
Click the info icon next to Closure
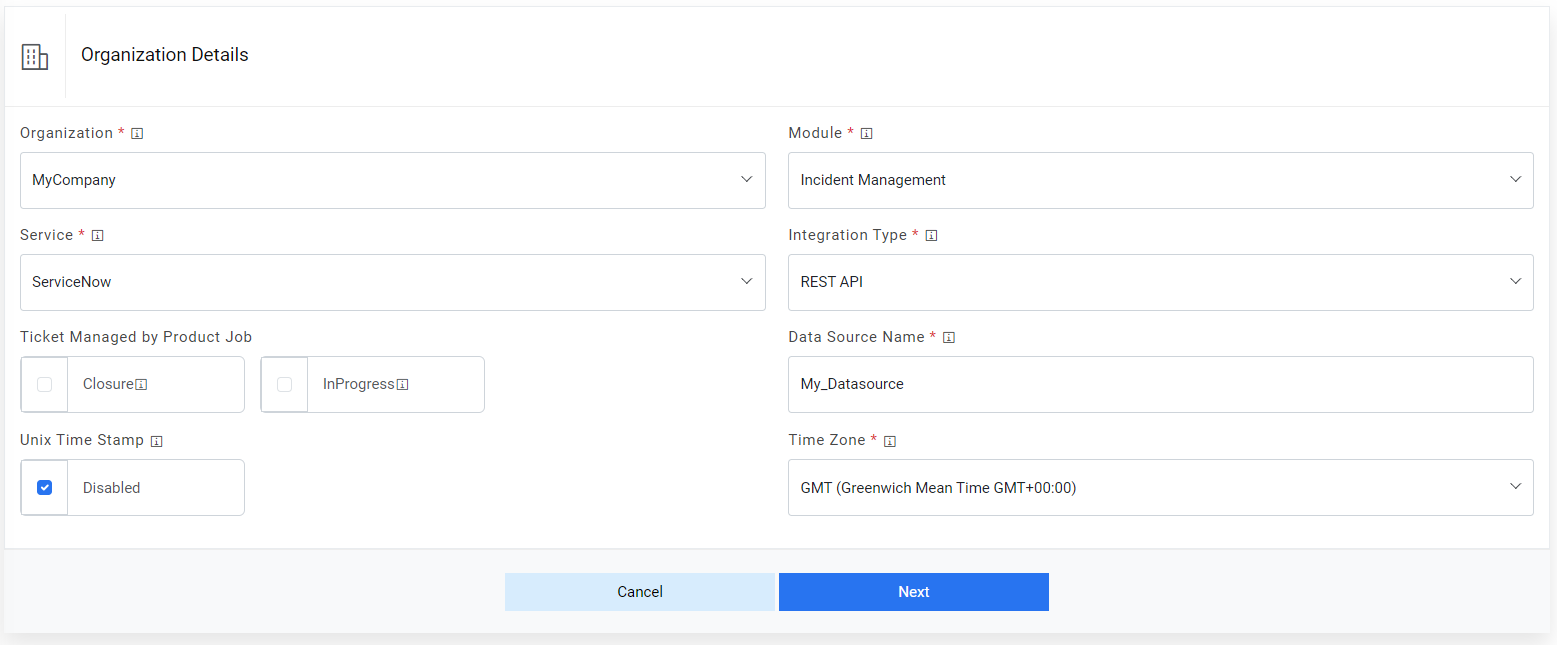point(142,385)
